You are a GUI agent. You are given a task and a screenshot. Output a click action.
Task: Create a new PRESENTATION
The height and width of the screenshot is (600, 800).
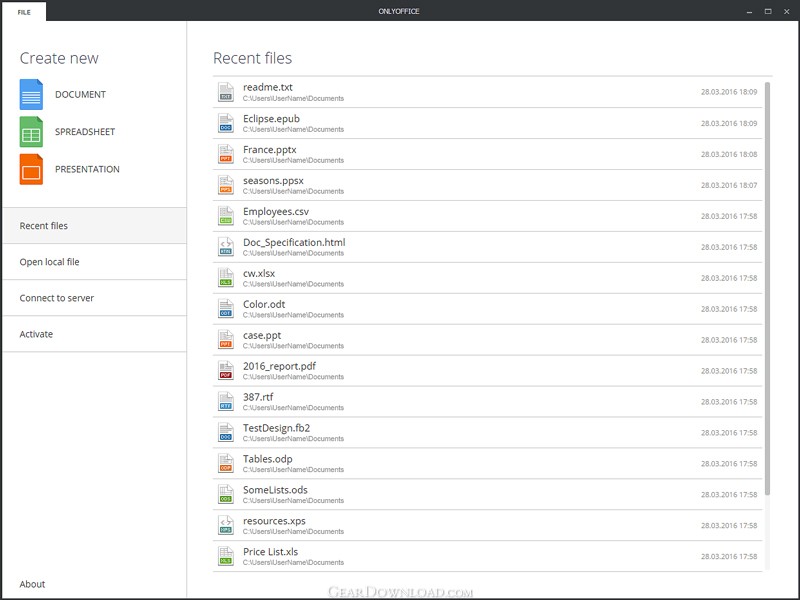(x=87, y=169)
